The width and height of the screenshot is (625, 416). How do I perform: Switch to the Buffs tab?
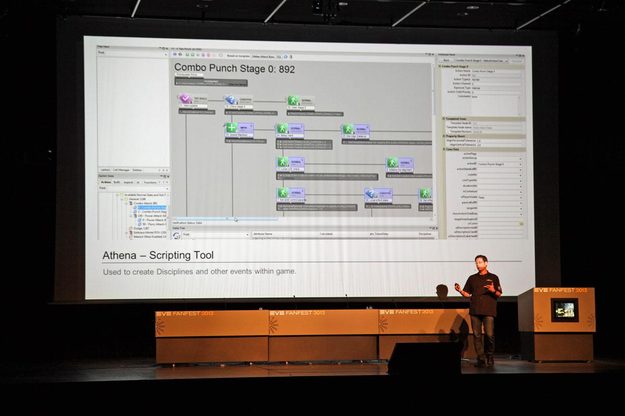(117, 182)
